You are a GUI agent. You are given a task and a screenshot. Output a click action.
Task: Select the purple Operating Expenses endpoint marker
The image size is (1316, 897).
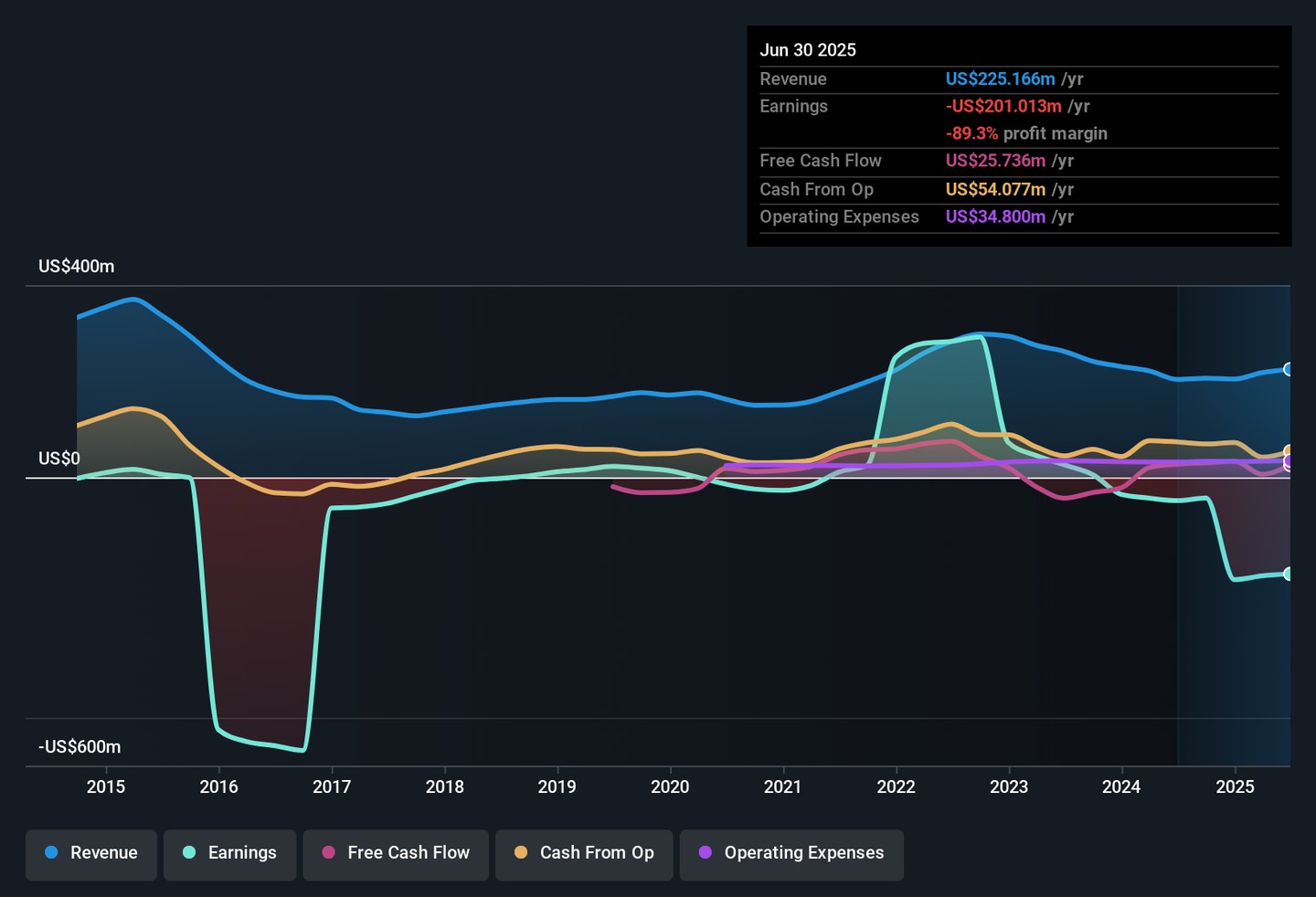[x=1289, y=462]
